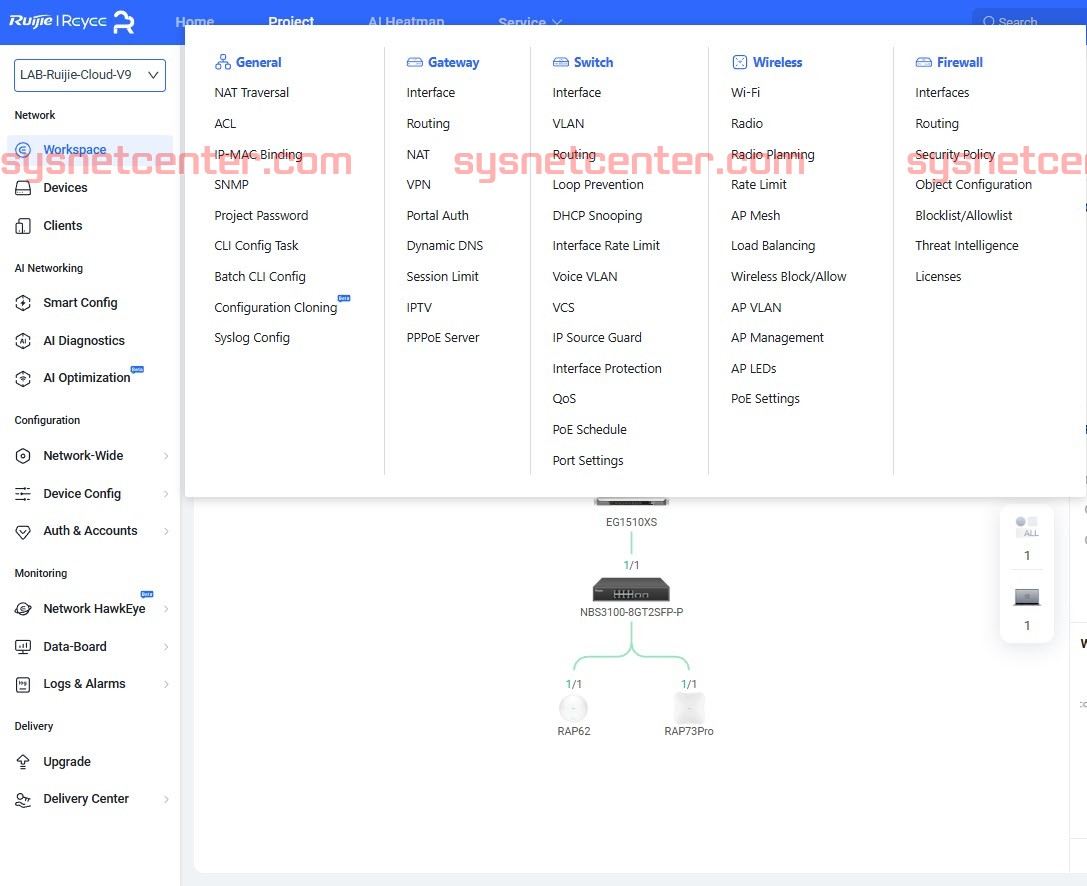
Task: Expand the Logs & Alarms submenu arrow
Action: coord(166,685)
